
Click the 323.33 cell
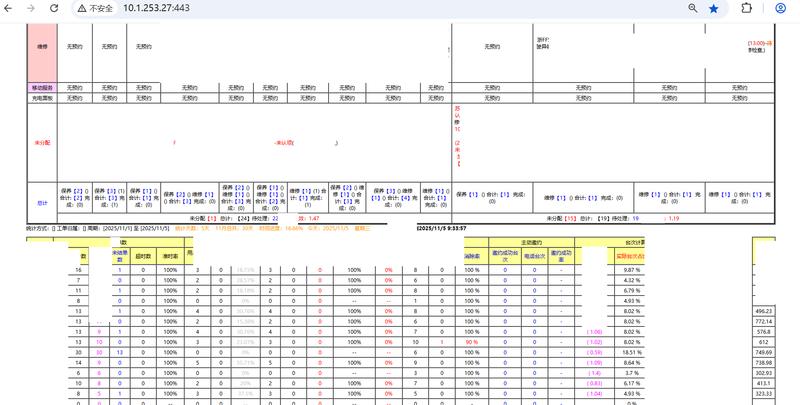763,393
